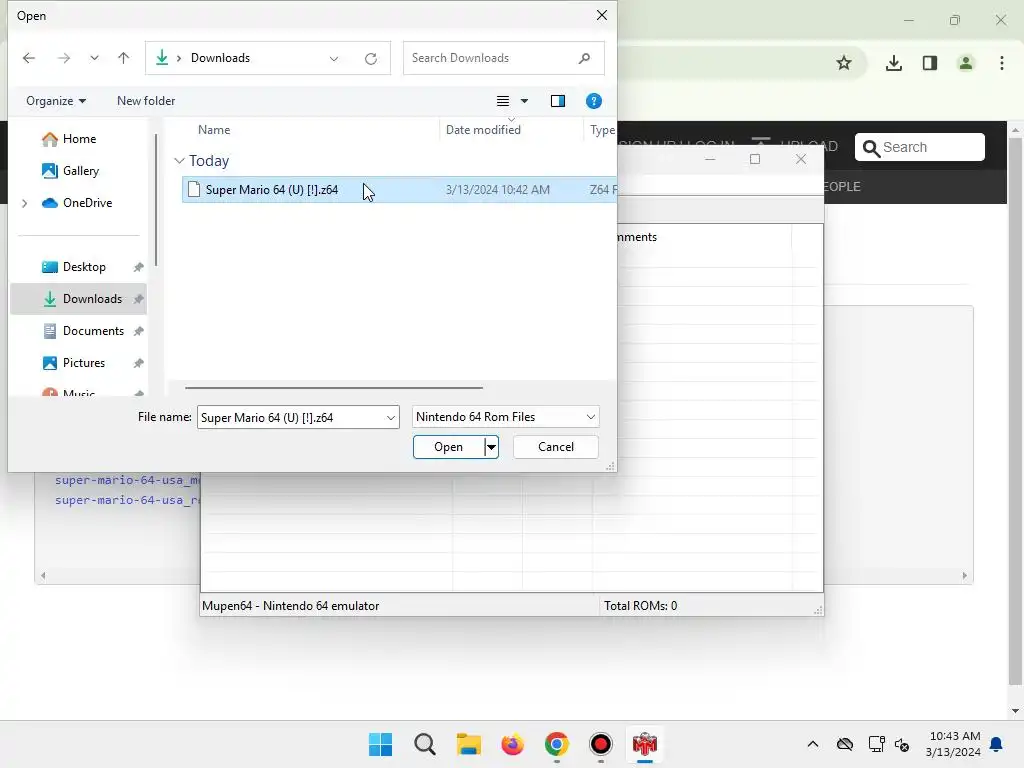Click Total ROMs: 0 in Mupen64 status bar
1024x768 pixels.
(x=640, y=606)
